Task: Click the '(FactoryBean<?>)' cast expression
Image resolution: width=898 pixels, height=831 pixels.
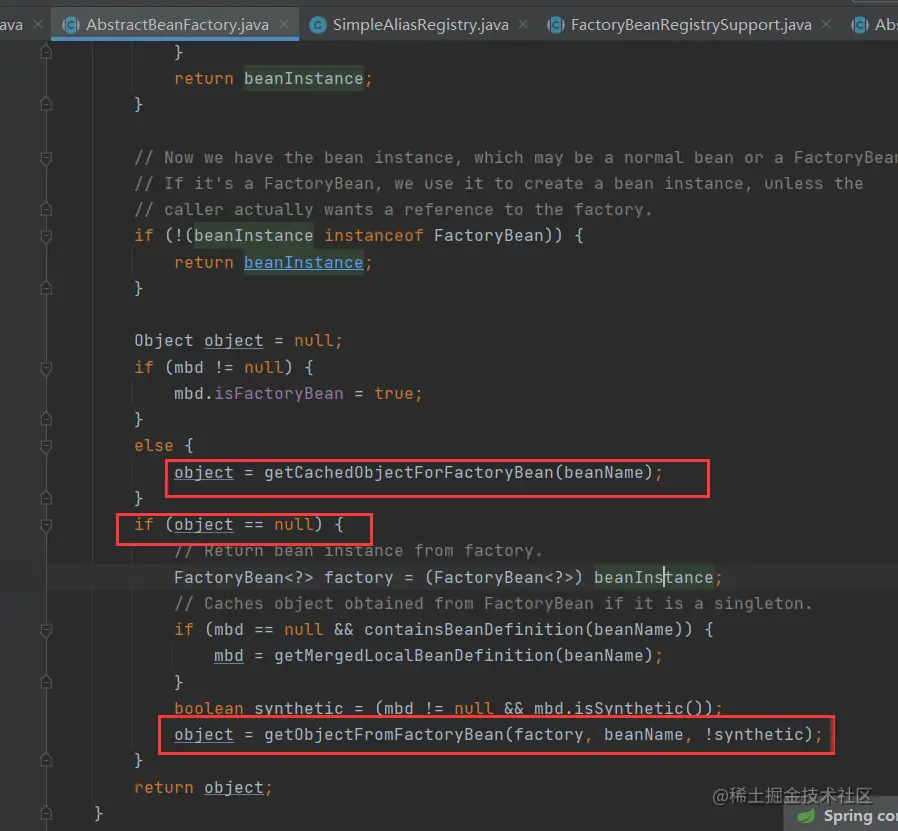Action: [x=503, y=577]
